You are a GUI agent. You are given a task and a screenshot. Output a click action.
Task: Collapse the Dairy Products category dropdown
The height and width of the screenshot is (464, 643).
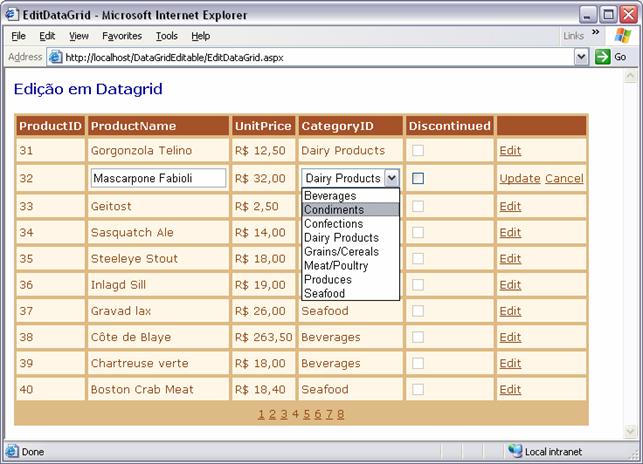392,178
